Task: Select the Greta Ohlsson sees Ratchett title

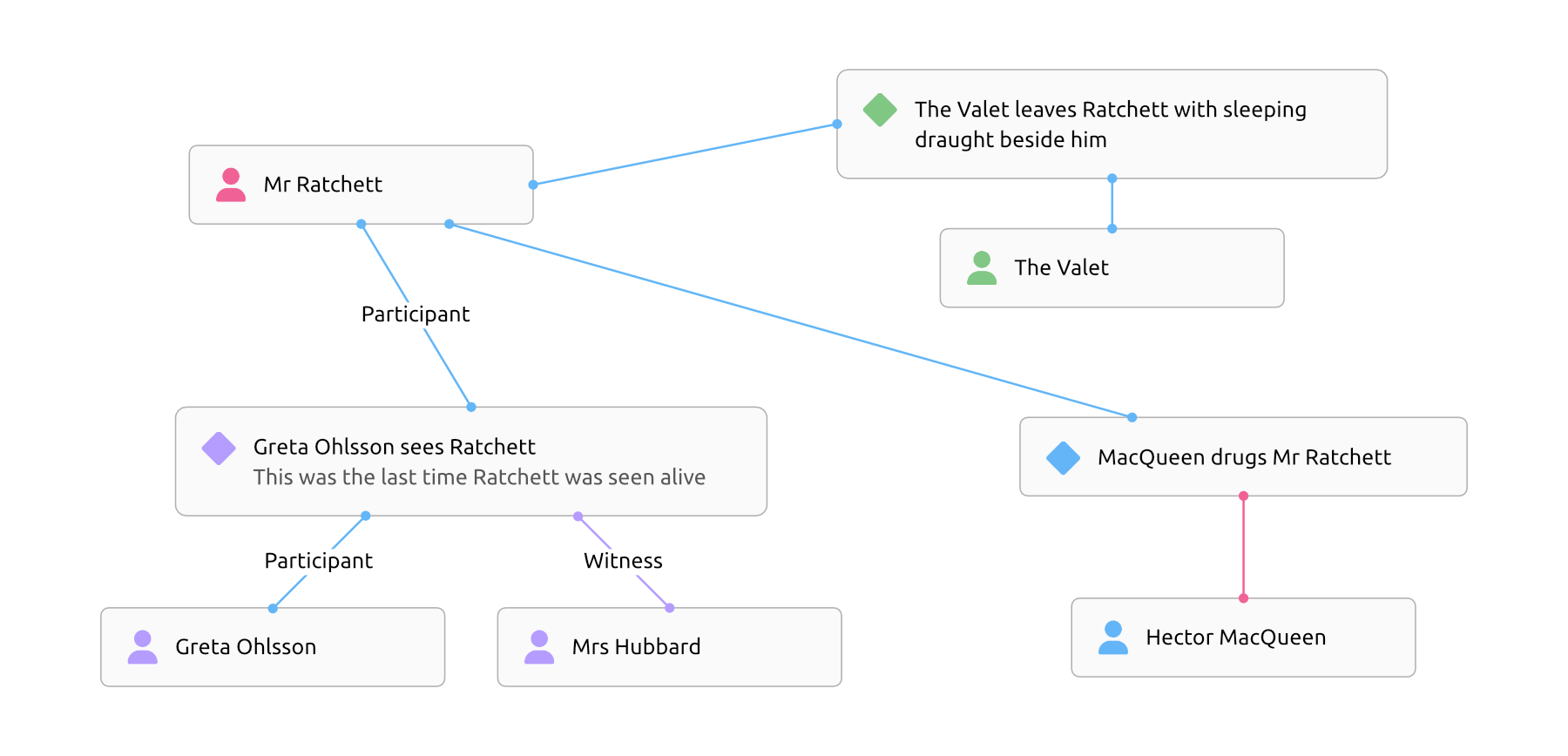Action: tap(394, 447)
